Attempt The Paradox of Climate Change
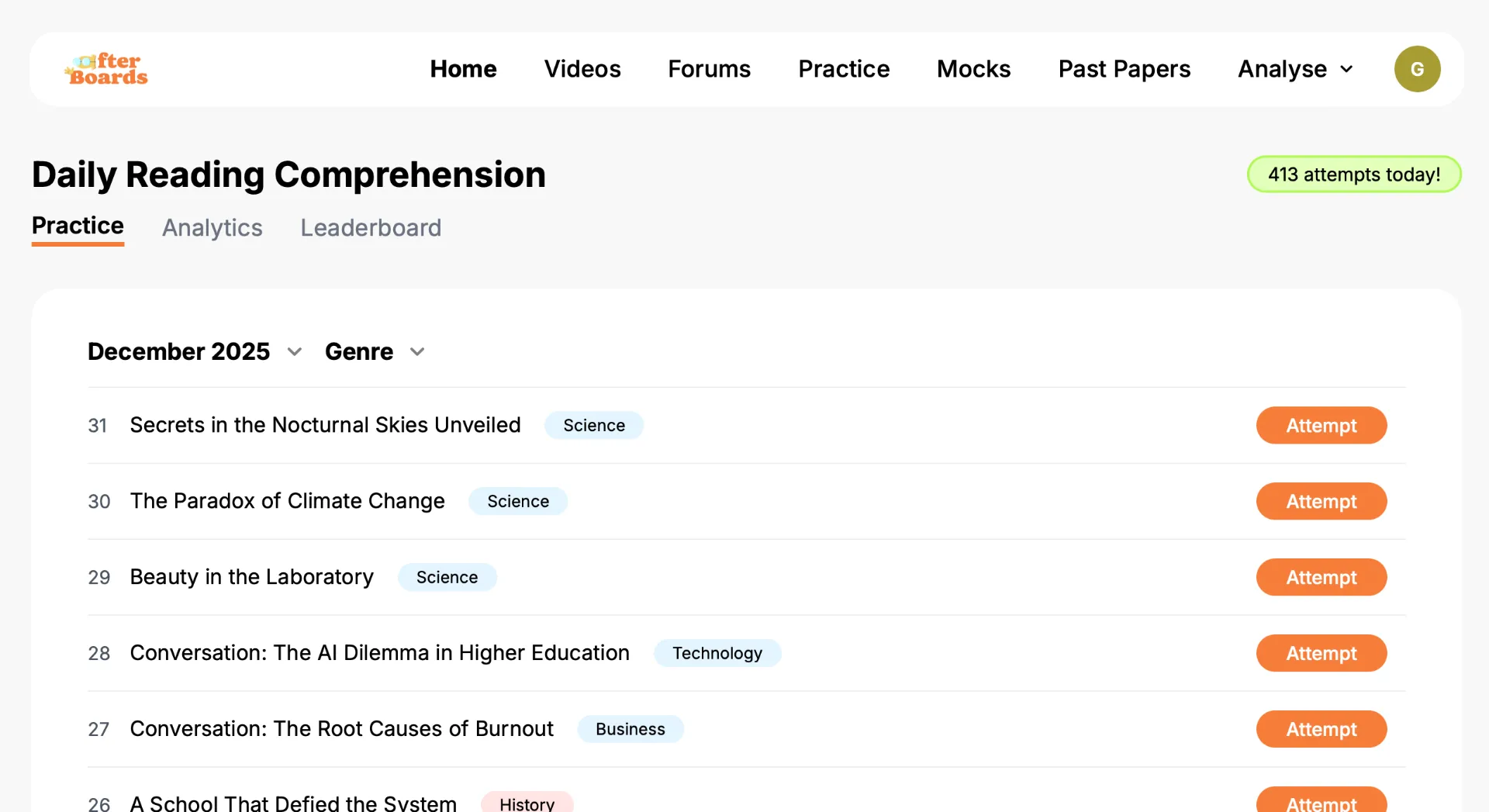 1321,501
